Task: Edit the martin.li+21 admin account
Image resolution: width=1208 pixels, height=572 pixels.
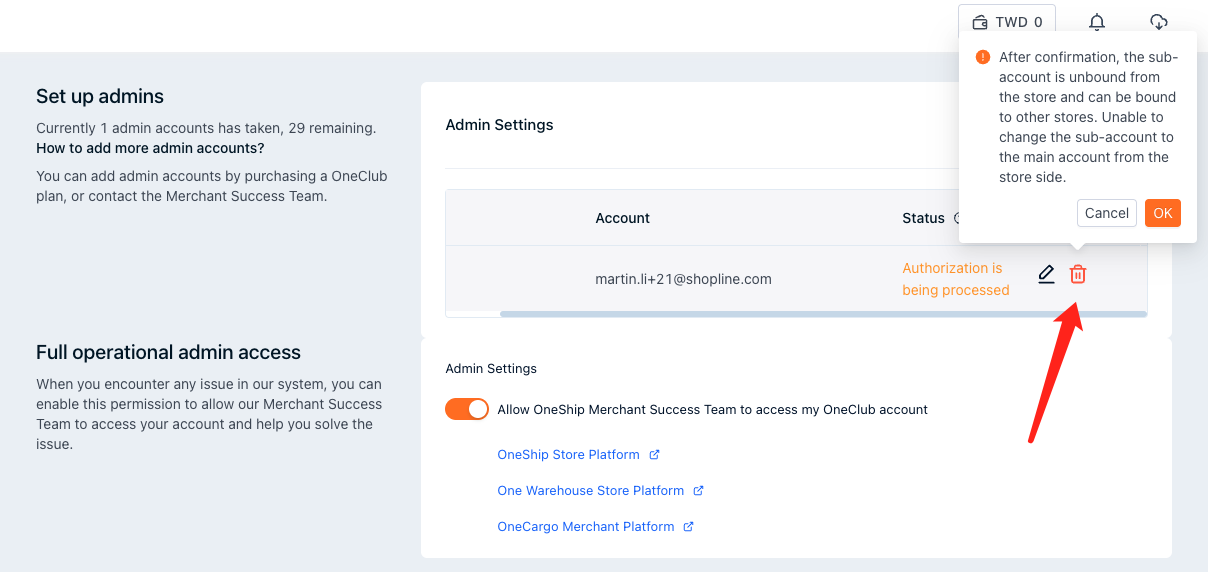Action: [x=1046, y=275]
